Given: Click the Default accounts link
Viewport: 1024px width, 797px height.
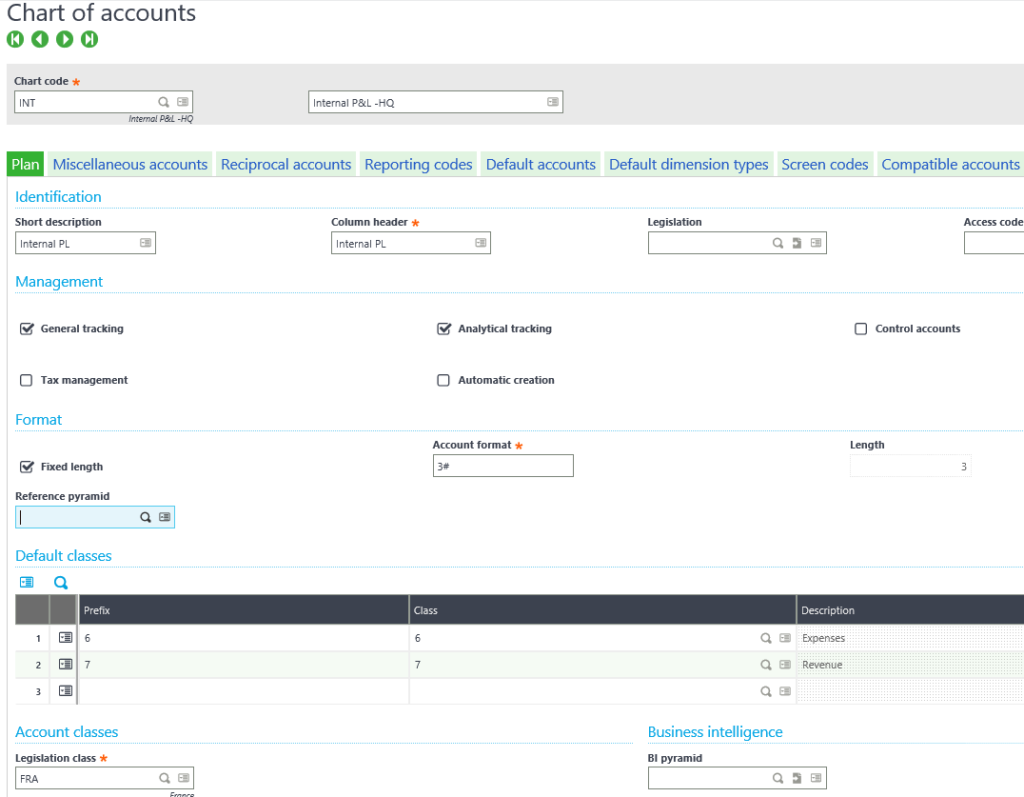Looking at the screenshot, I should tap(540, 164).
